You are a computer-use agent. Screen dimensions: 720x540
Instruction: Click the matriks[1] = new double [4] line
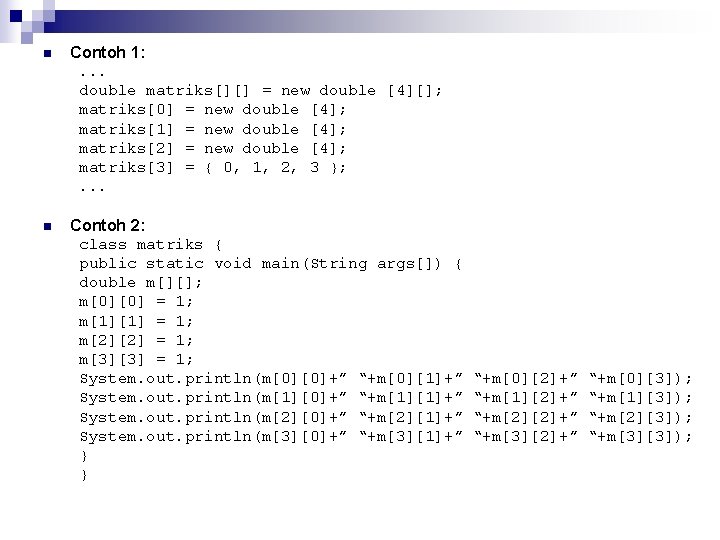212,129
